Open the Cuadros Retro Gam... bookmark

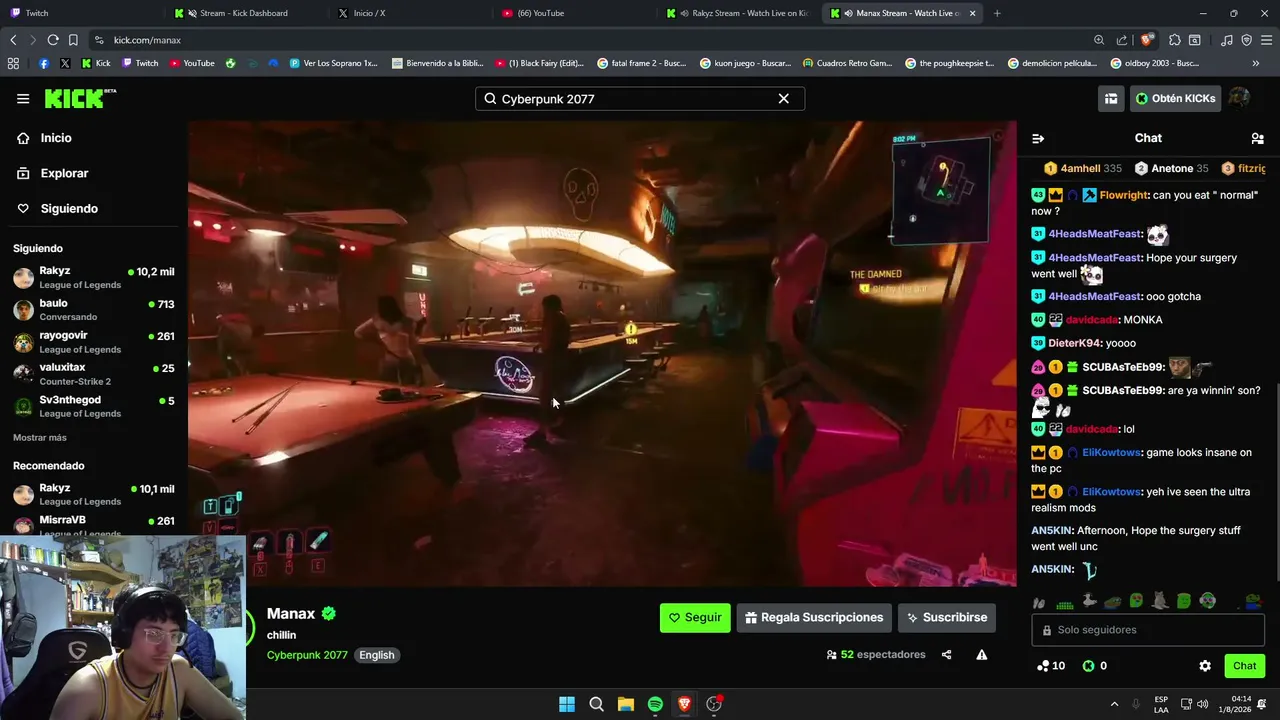coord(847,63)
